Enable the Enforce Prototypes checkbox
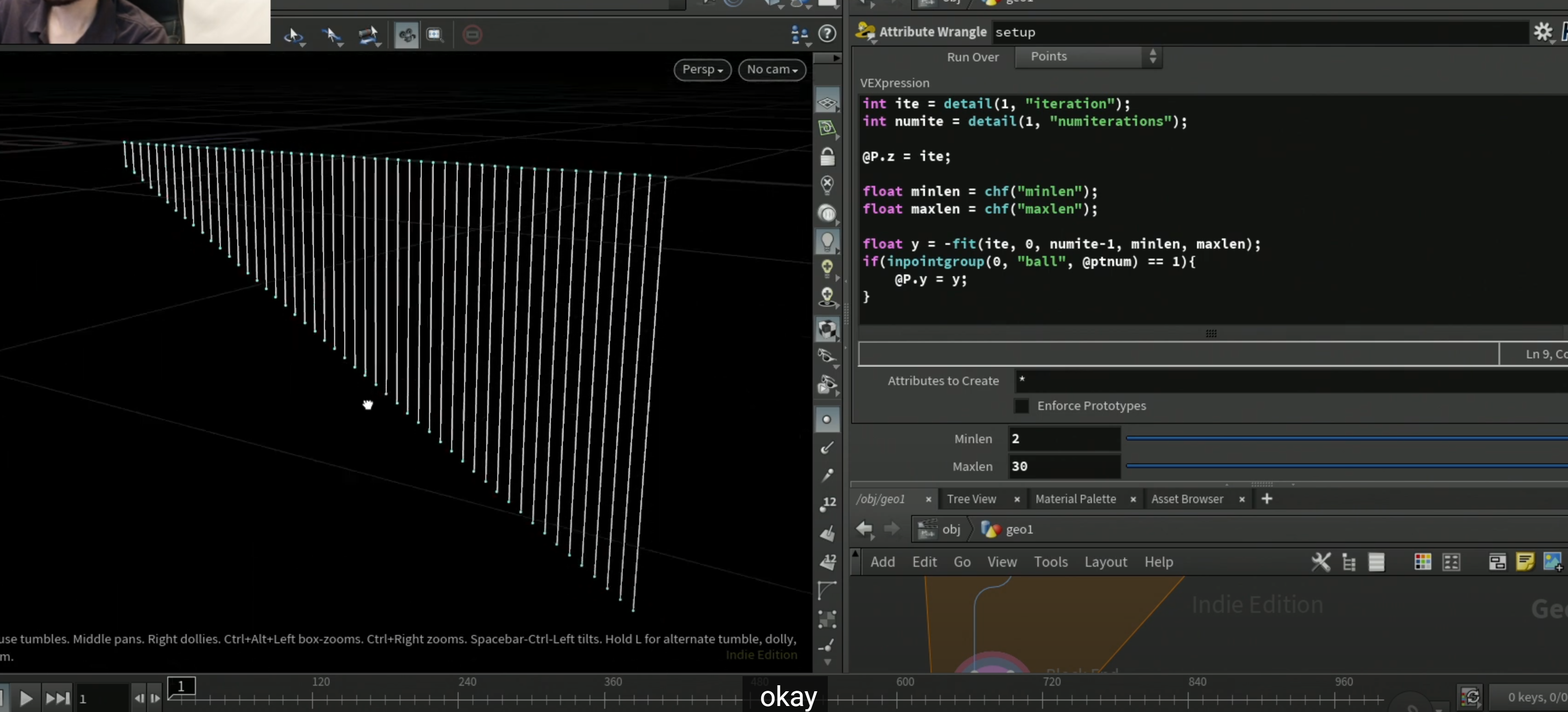 tap(1021, 405)
